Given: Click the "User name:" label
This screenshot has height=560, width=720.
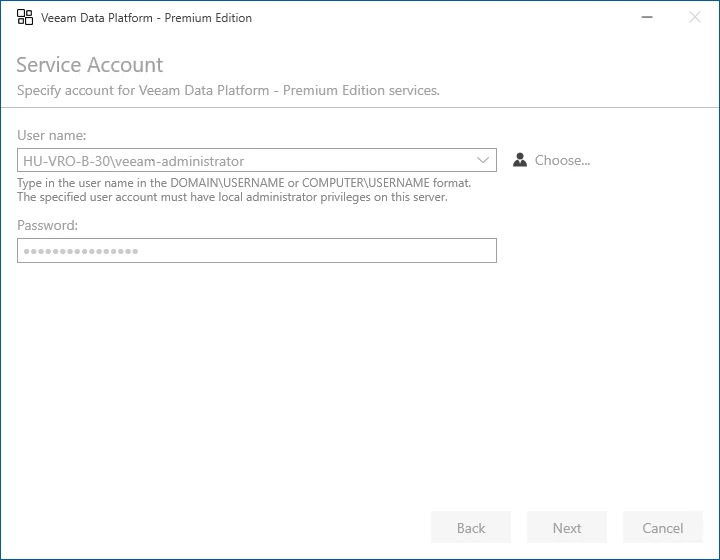Looking at the screenshot, I should pyautogui.click(x=52, y=135).
